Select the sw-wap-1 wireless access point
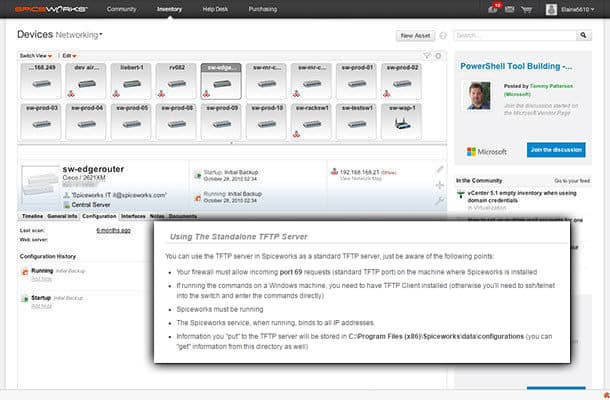The image size is (610, 400). (x=401, y=121)
